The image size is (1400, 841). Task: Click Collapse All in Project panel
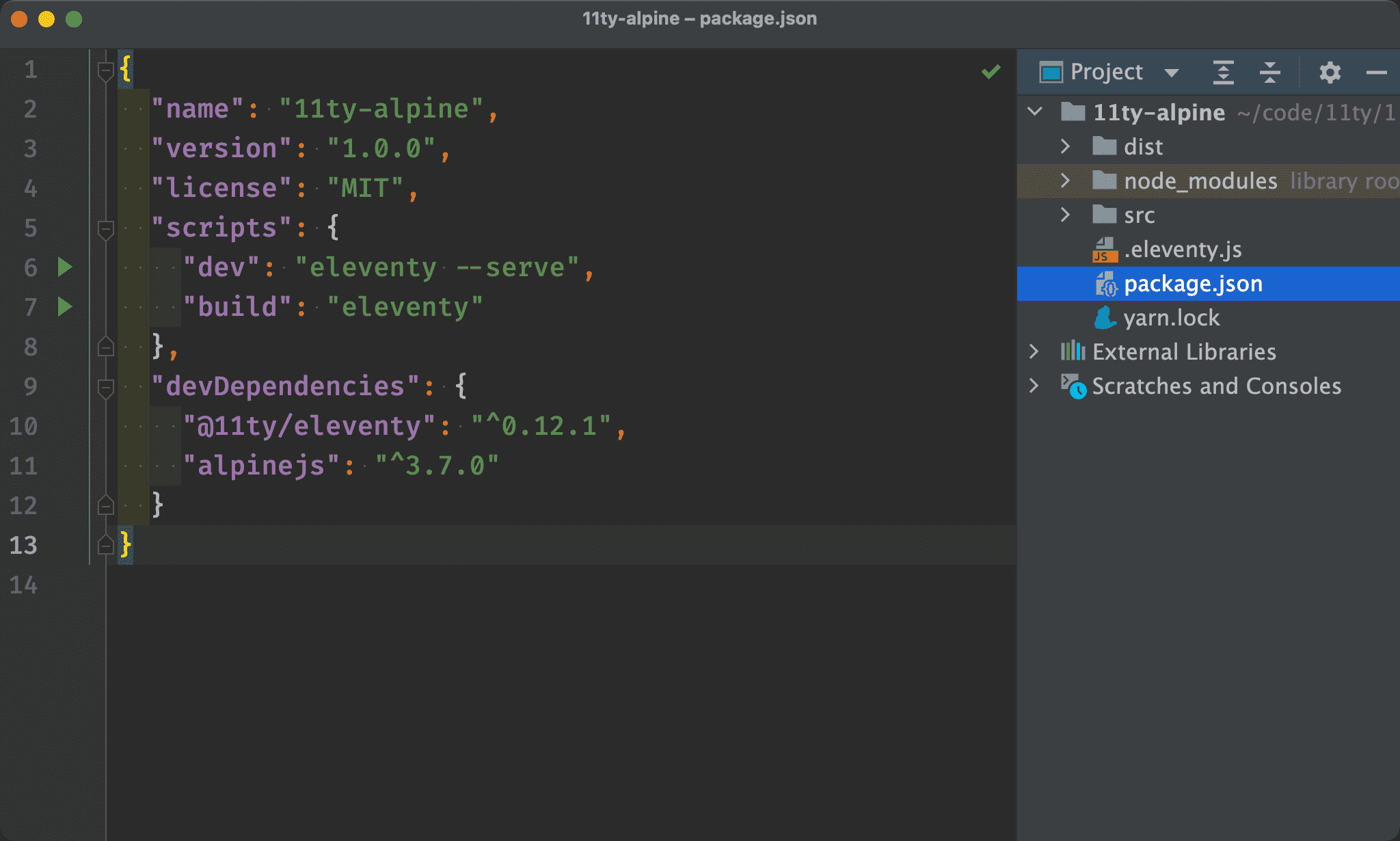[1269, 72]
